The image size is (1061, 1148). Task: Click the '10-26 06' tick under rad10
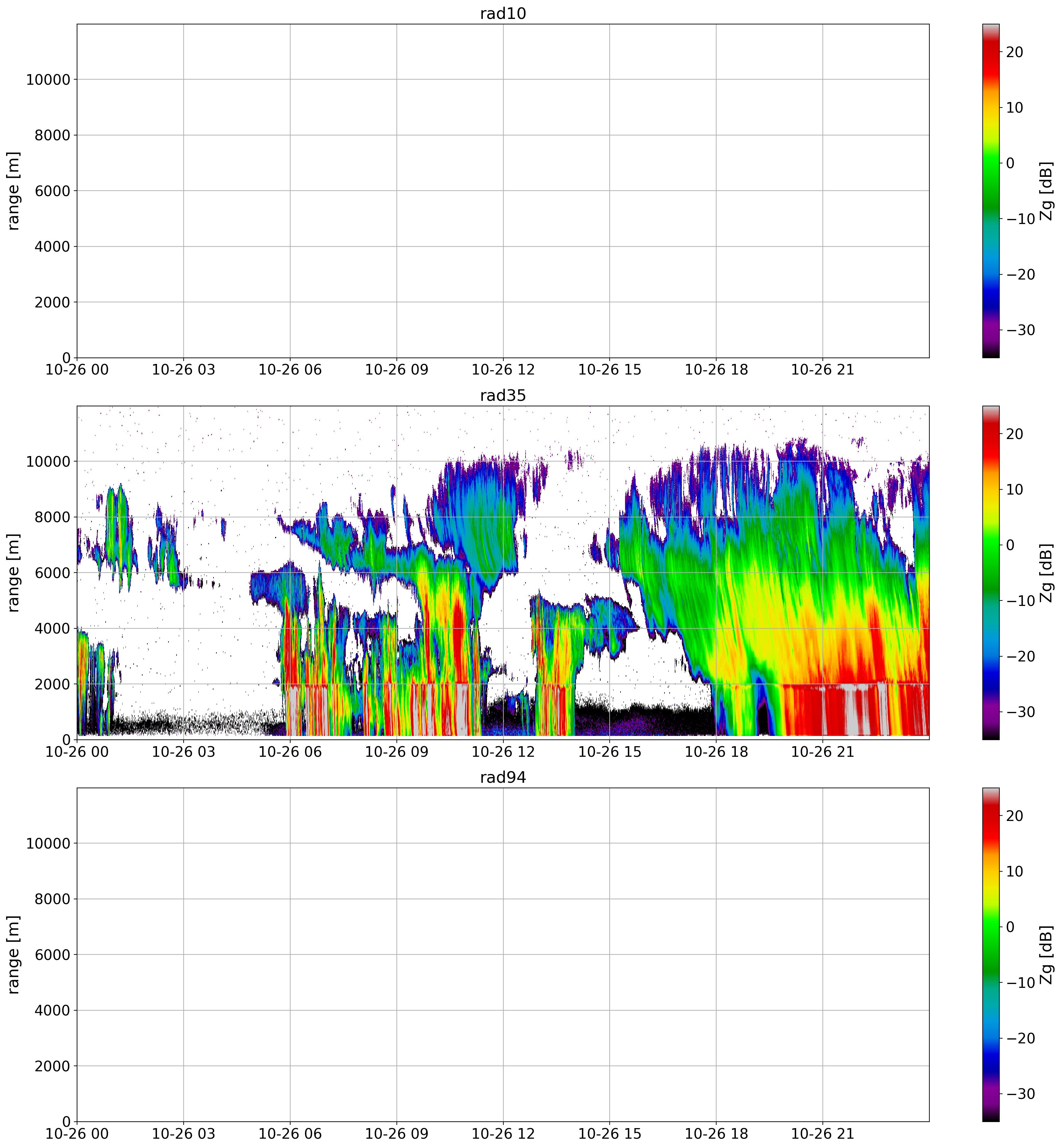[290, 370]
